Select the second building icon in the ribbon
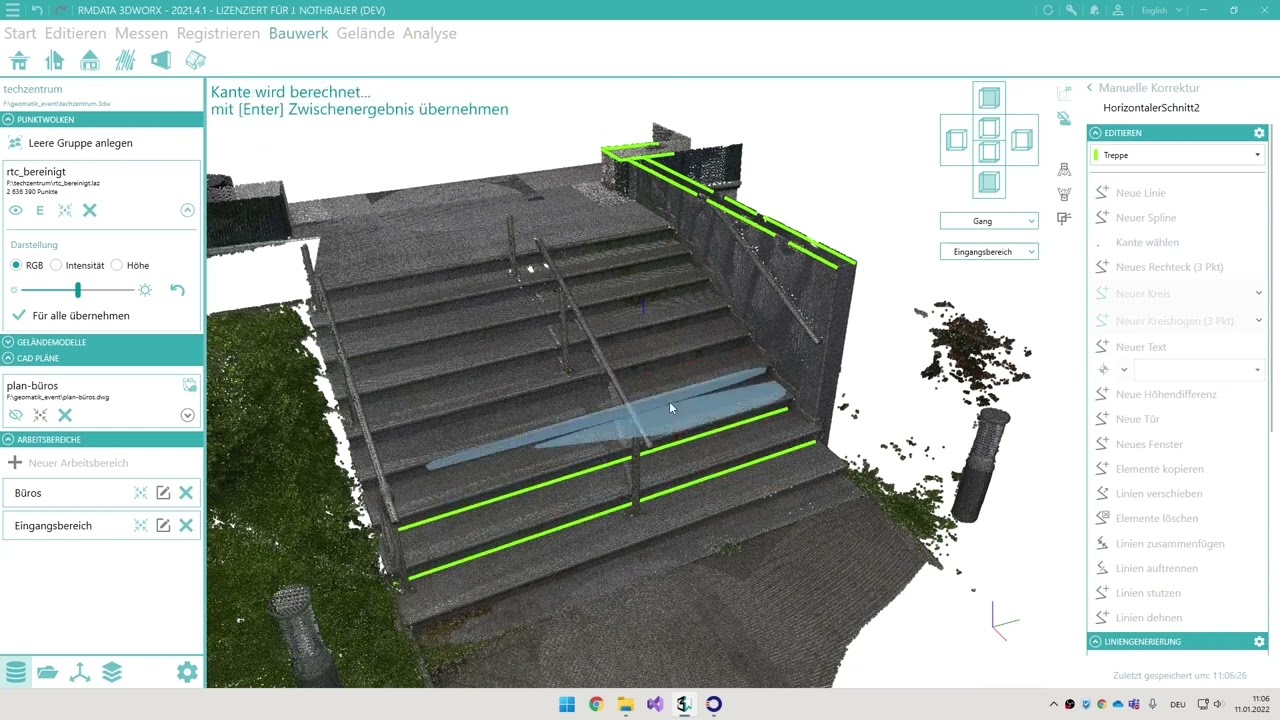 coord(54,61)
